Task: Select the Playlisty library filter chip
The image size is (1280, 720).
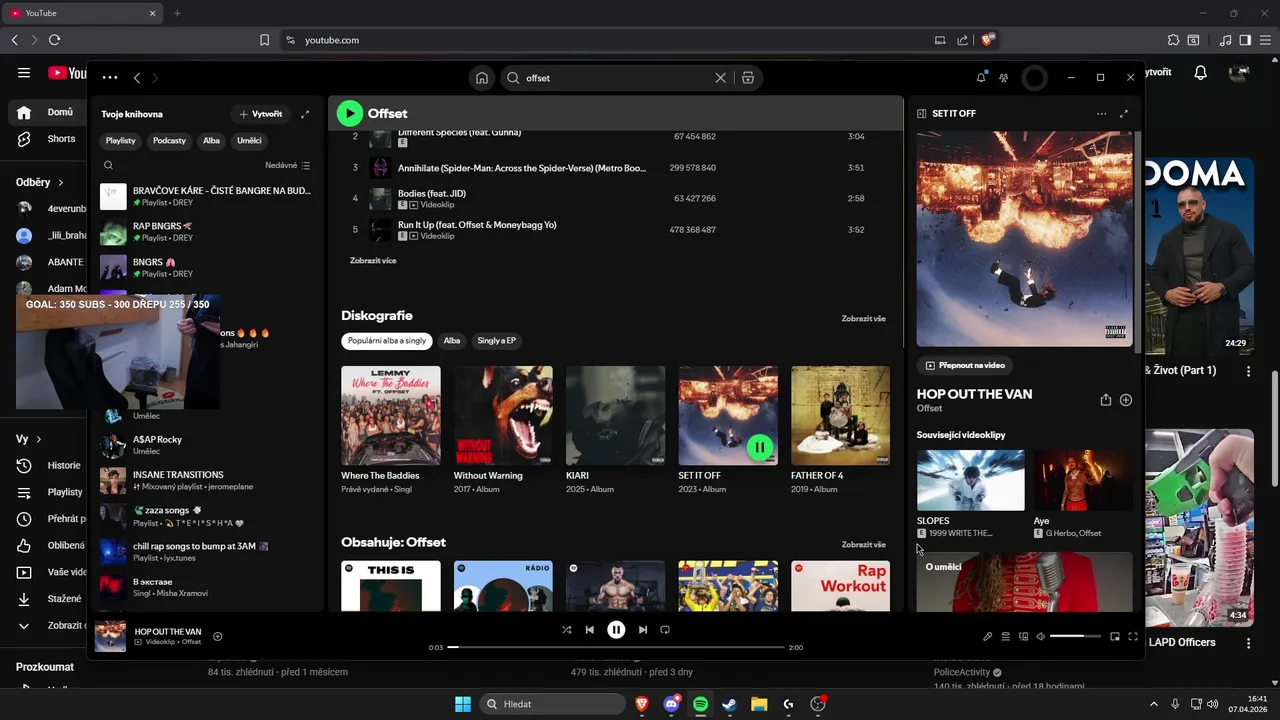Action: (x=121, y=141)
